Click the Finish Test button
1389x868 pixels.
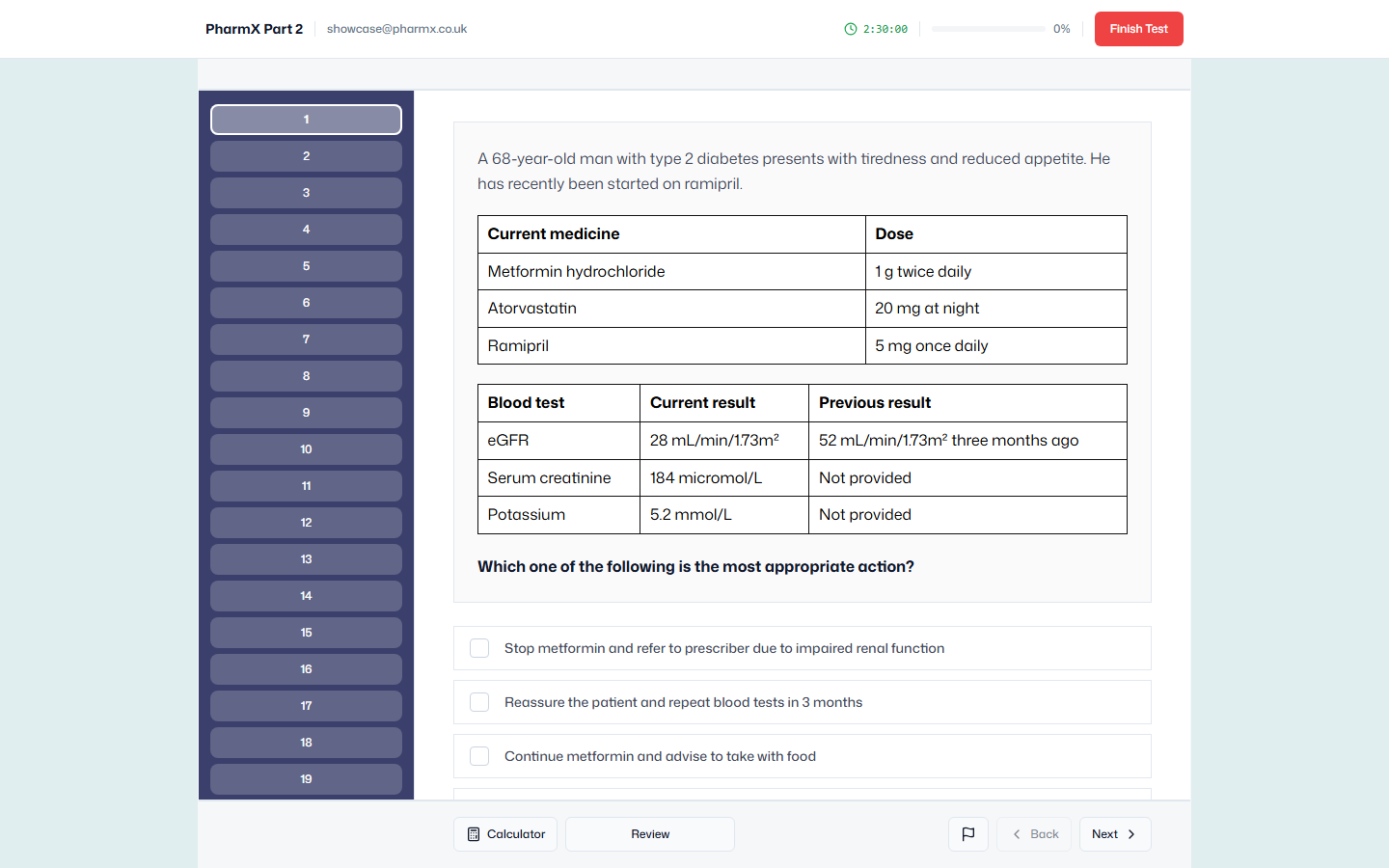1138,29
